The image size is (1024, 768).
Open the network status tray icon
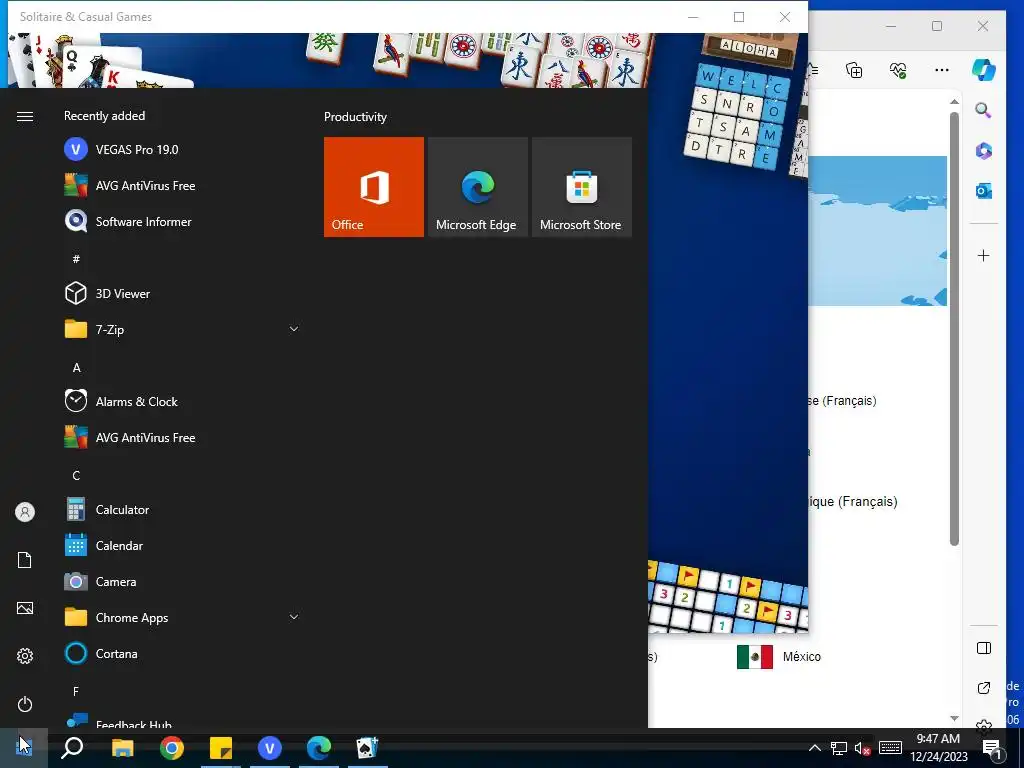coord(839,748)
